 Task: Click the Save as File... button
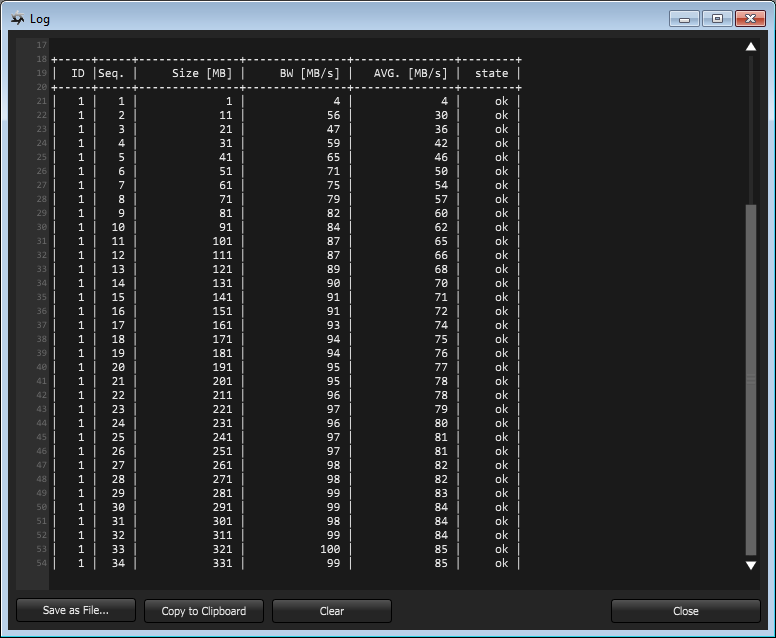click(76, 610)
